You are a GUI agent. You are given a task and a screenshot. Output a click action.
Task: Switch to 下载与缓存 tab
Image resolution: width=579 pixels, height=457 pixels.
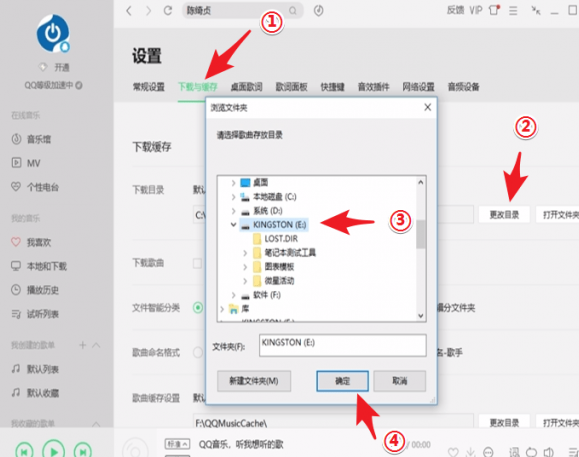pyautogui.click(x=198, y=87)
